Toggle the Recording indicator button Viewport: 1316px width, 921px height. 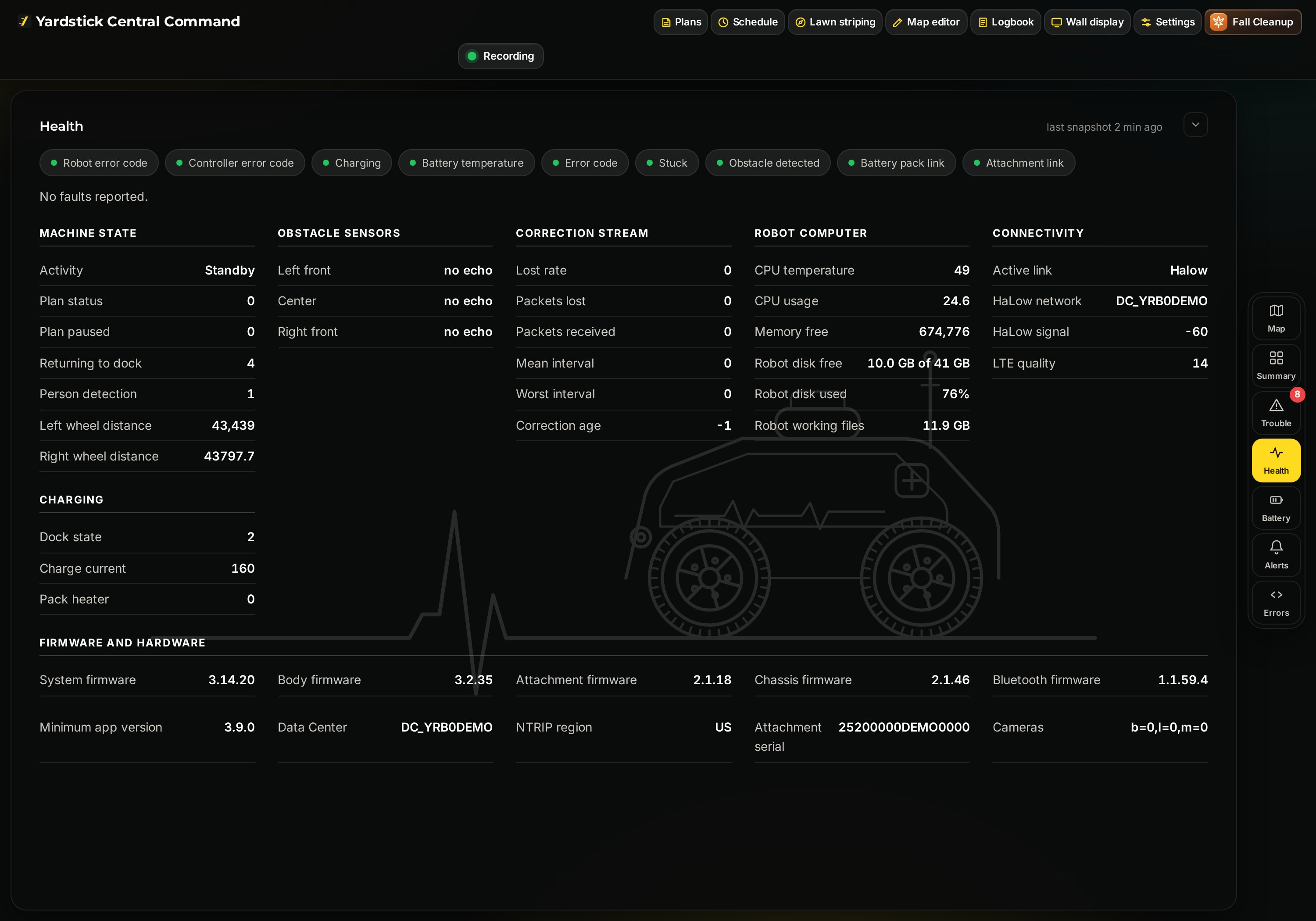pos(501,56)
